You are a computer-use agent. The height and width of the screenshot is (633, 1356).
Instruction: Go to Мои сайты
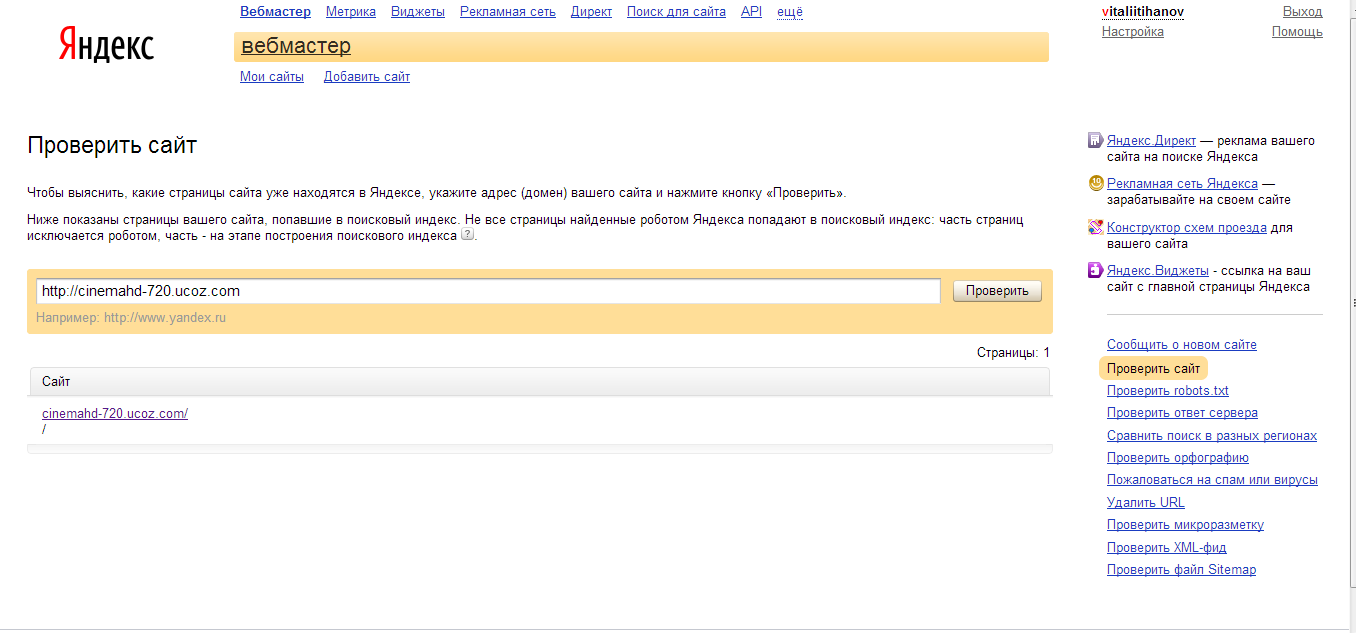[x=272, y=77]
